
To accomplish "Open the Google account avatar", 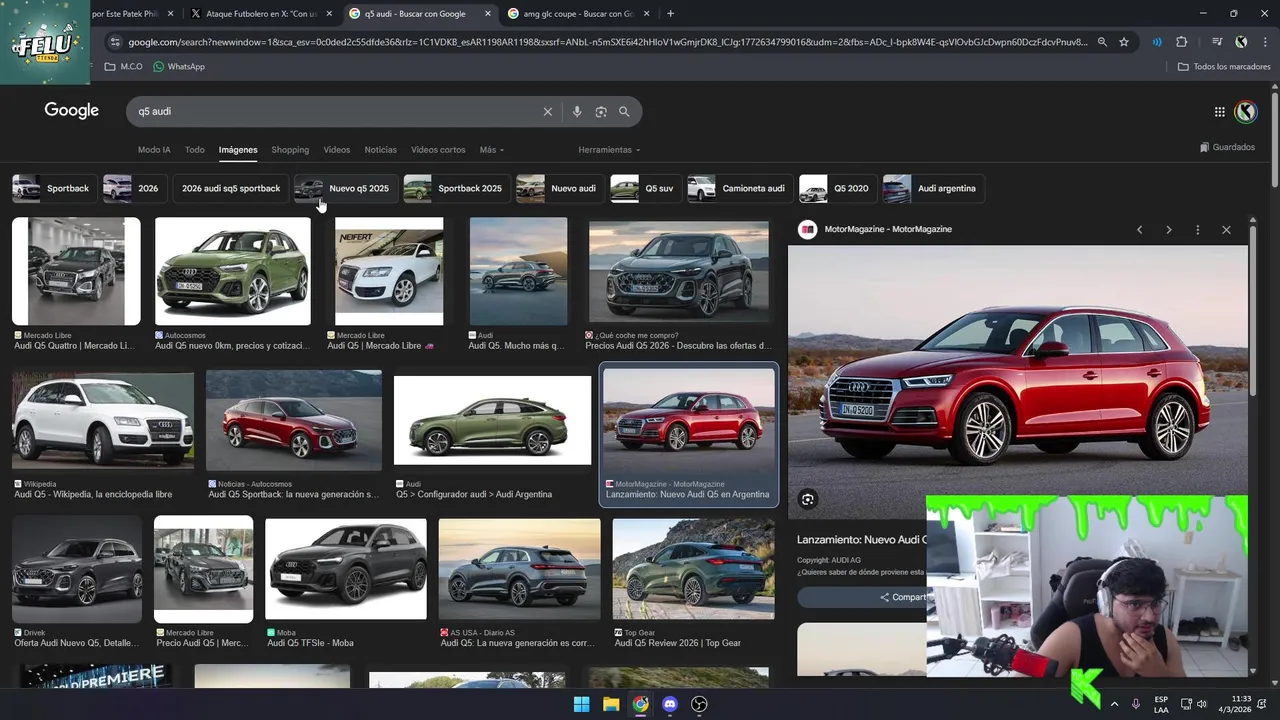I will (x=1246, y=112).
